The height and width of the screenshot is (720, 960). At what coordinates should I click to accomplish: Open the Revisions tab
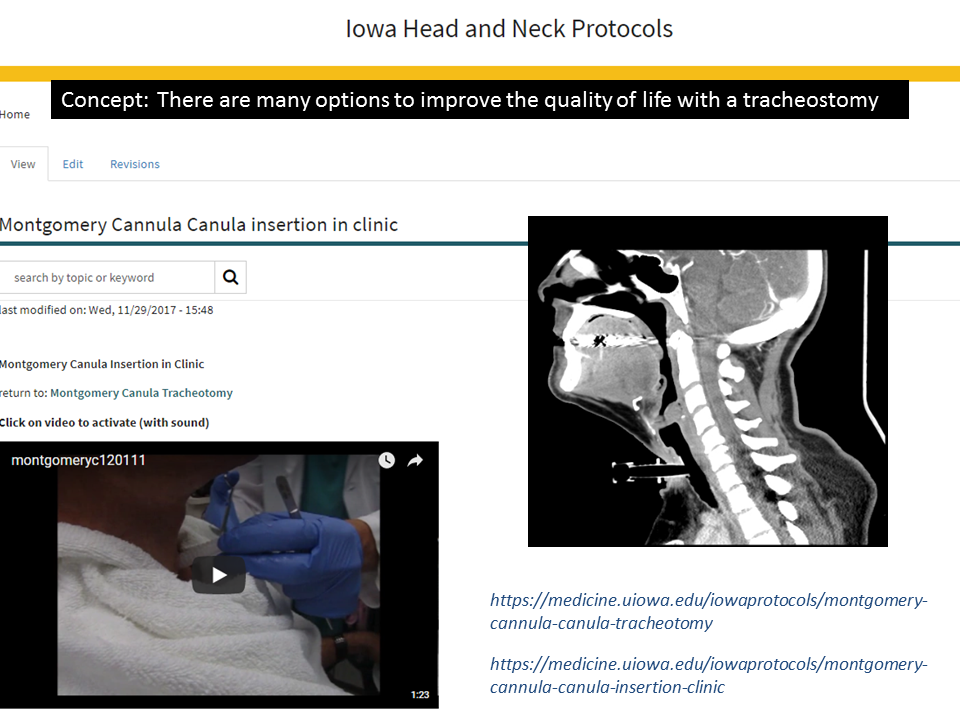click(x=135, y=164)
